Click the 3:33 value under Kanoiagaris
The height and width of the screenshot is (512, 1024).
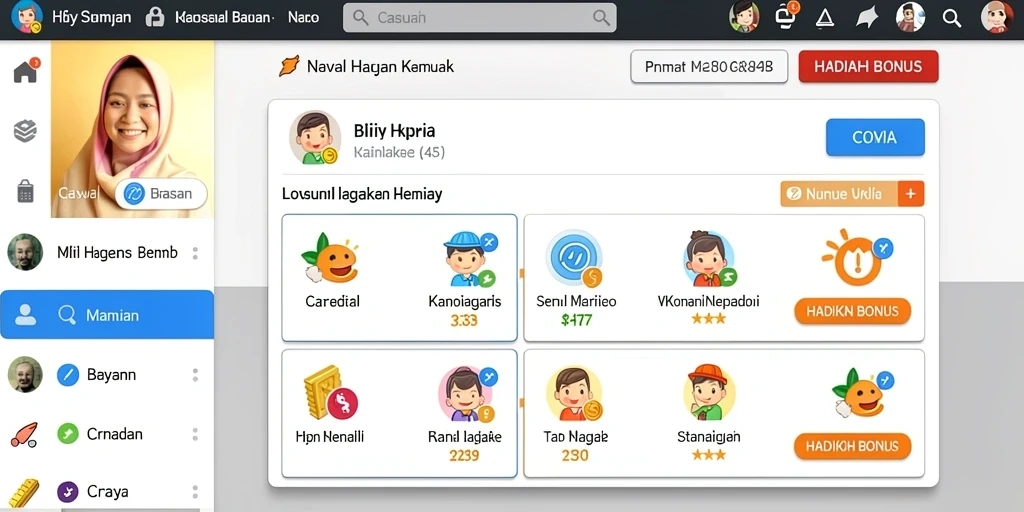[x=464, y=320]
